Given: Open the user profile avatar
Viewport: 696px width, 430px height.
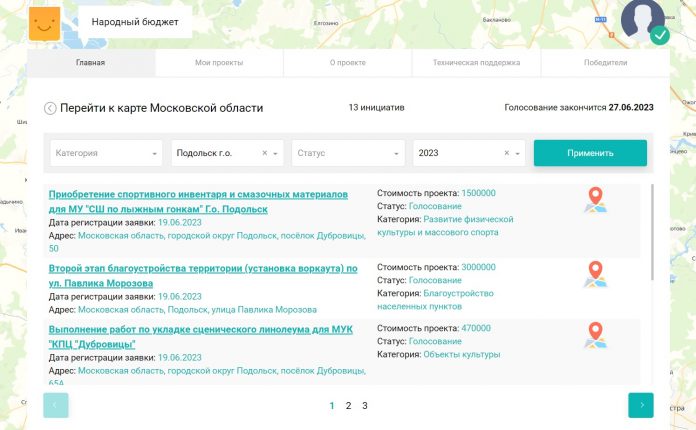Looking at the screenshot, I should [x=641, y=20].
